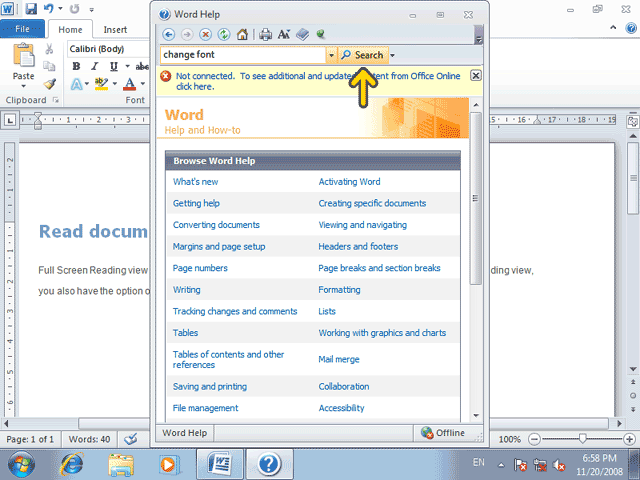Toggle Bold formatting

pos(76,67)
